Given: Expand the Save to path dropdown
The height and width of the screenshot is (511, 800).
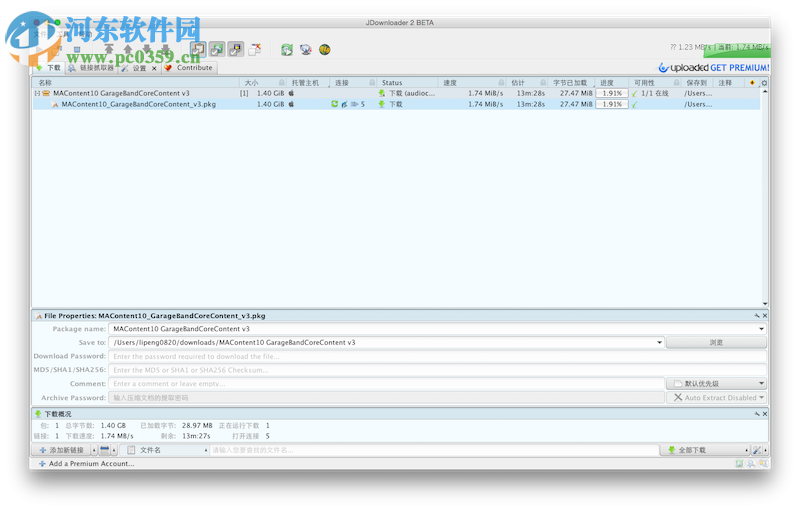Looking at the screenshot, I should [x=659, y=342].
